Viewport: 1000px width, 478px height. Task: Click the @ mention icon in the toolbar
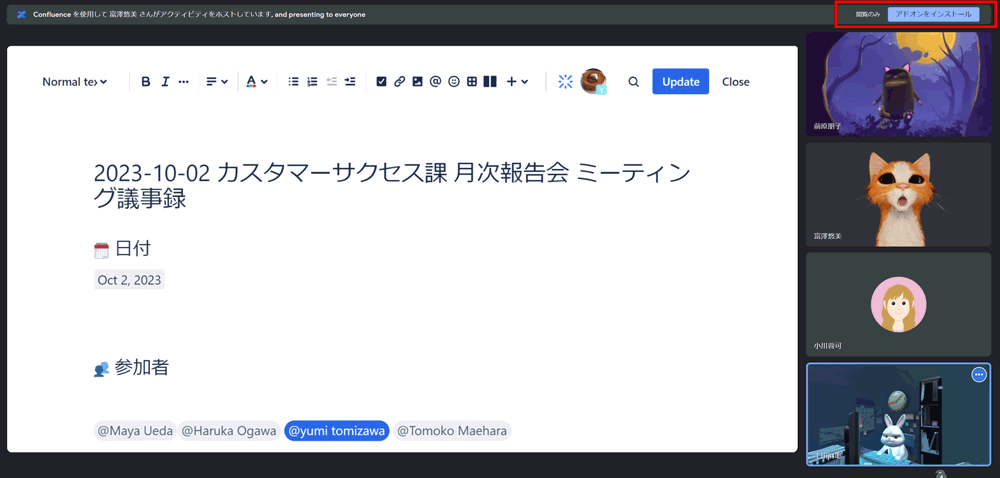pos(436,82)
